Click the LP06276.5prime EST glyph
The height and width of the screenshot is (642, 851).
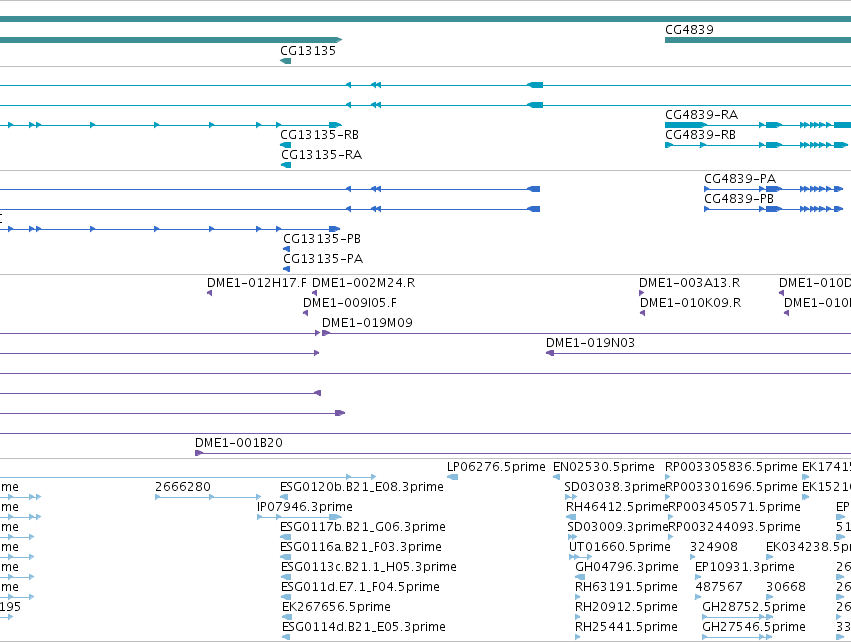(x=452, y=477)
